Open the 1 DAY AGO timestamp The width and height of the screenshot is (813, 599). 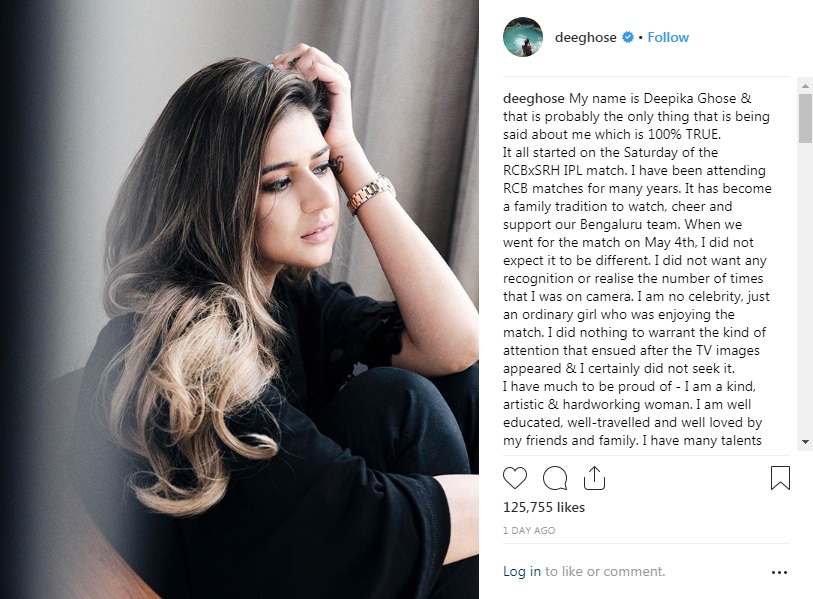pyautogui.click(x=529, y=531)
